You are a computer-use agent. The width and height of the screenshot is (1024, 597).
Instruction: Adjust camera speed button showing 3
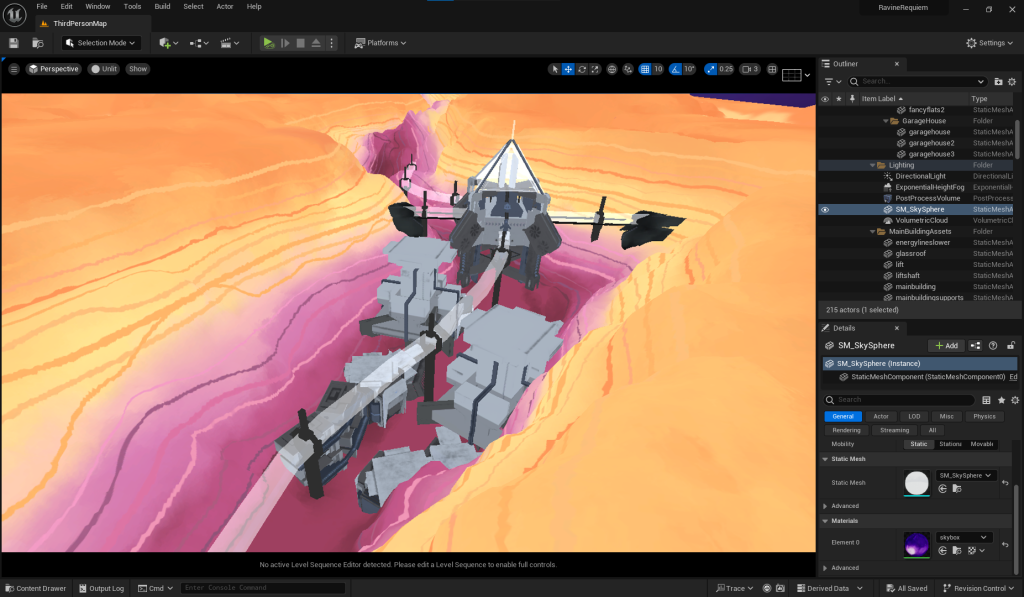click(750, 69)
